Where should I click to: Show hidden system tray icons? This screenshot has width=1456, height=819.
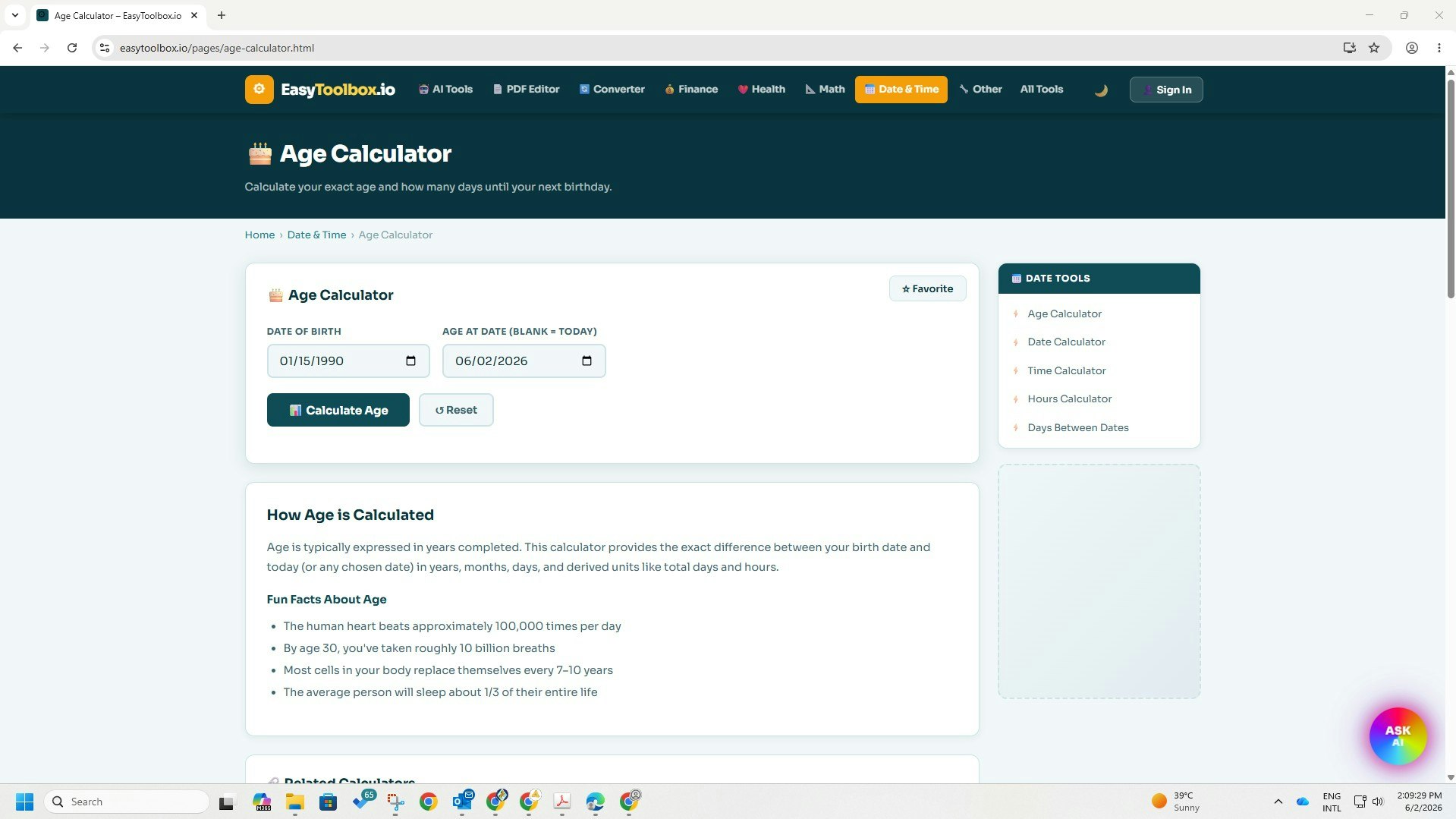[1278, 802]
